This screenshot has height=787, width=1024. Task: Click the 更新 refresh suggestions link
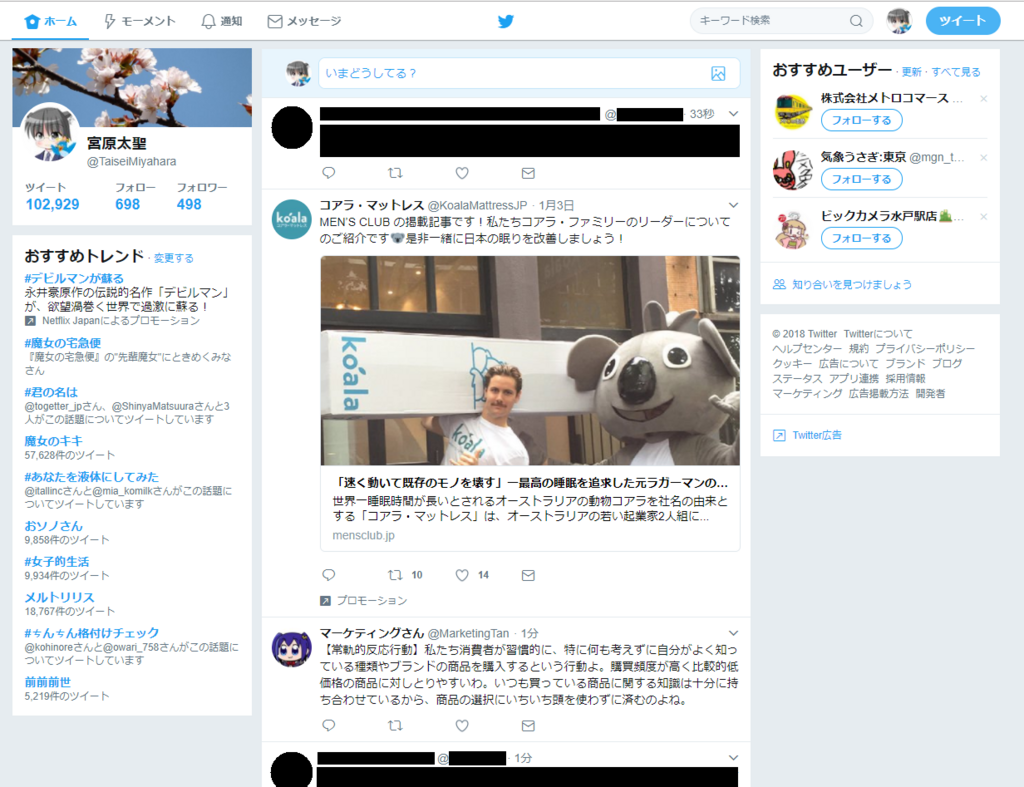point(912,72)
